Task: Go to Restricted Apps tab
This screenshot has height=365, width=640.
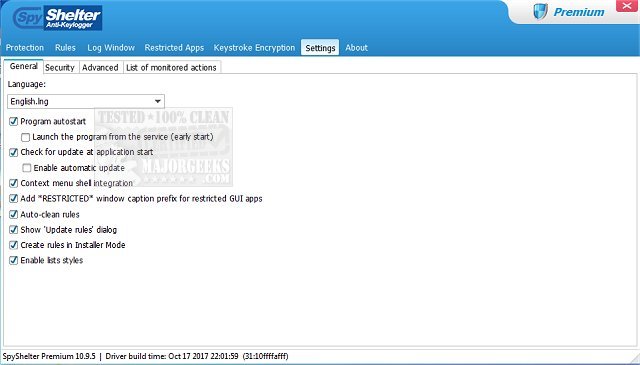Action: pyautogui.click(x=174, y=48)
